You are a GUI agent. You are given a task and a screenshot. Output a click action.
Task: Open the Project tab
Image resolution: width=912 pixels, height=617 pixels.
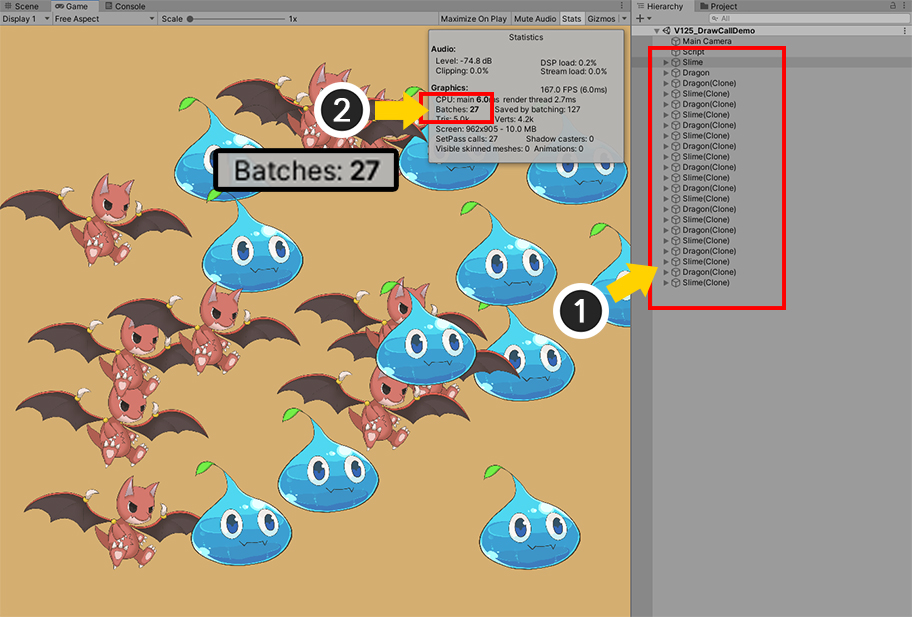[x=719, y=6]
